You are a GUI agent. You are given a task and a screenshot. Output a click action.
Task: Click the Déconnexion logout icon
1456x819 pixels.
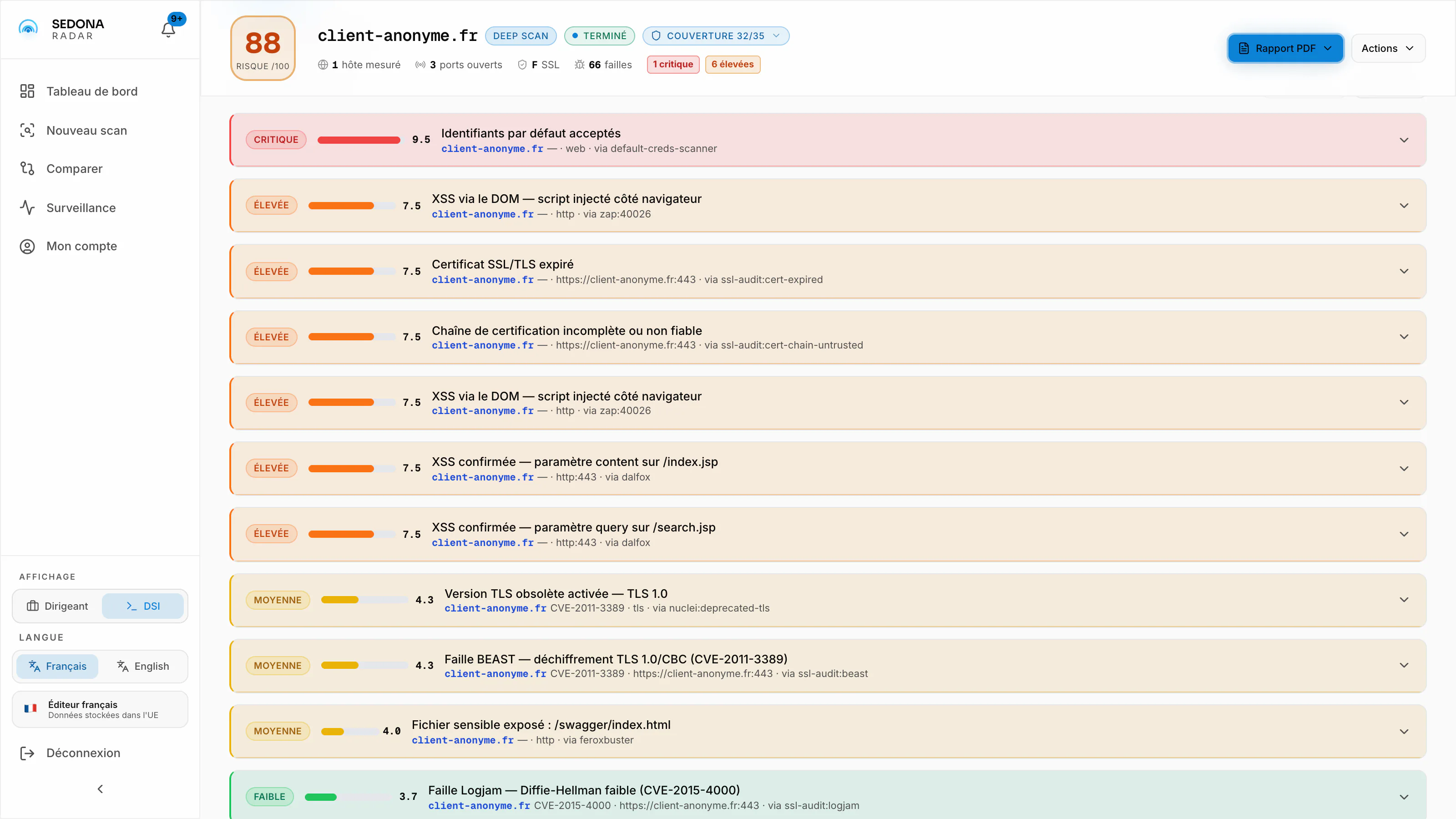point(27,753)
